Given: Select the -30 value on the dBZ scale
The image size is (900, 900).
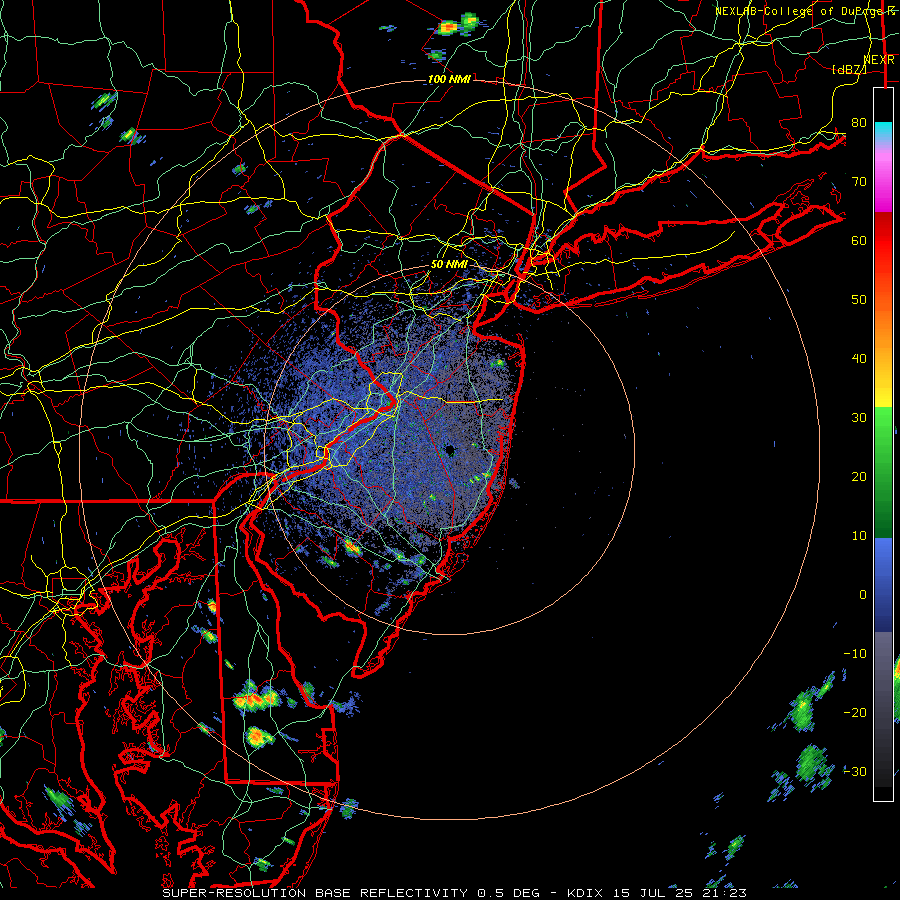Looking at the screenshot, I should point(855,771).
